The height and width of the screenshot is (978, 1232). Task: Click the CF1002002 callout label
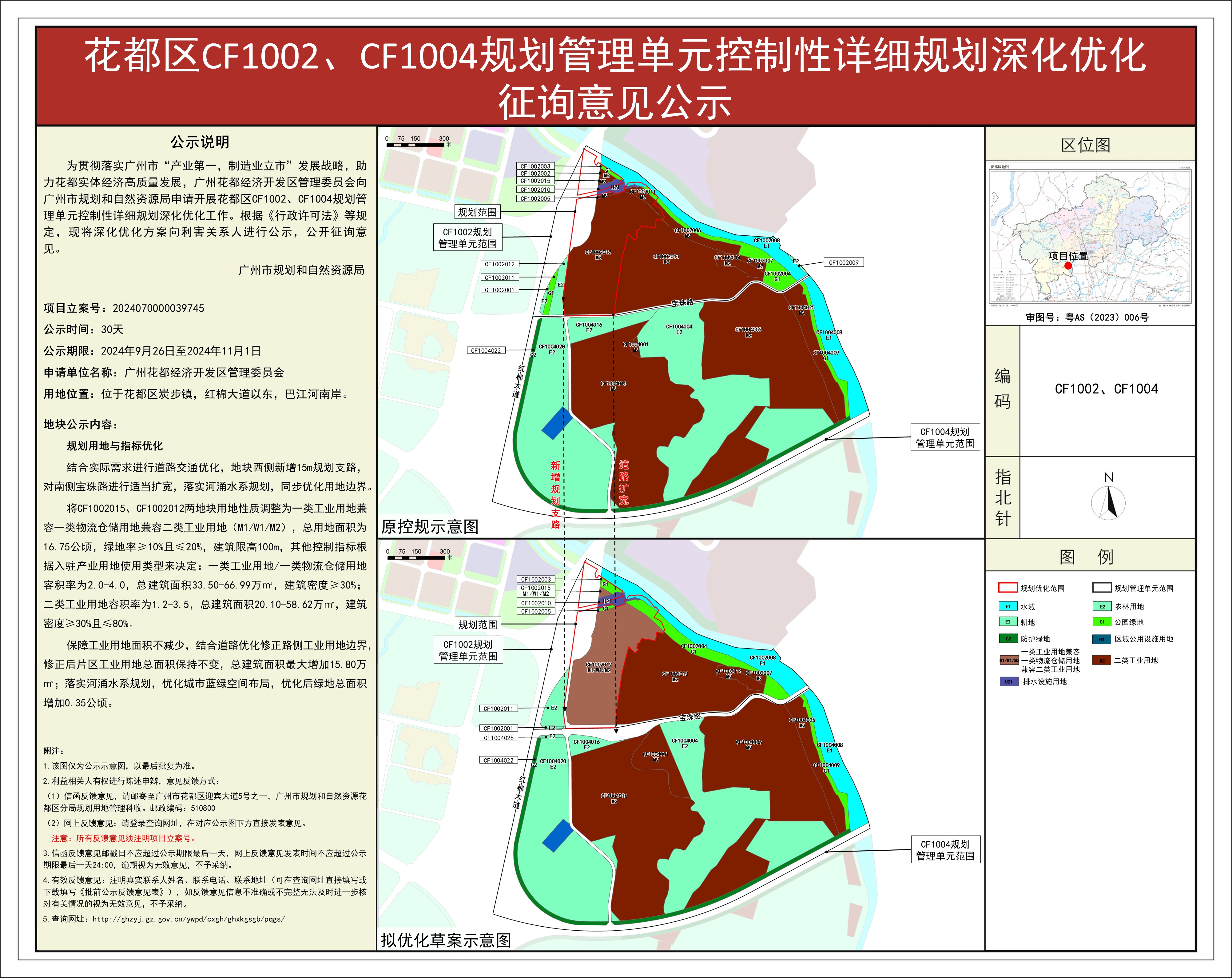(535, 173)
